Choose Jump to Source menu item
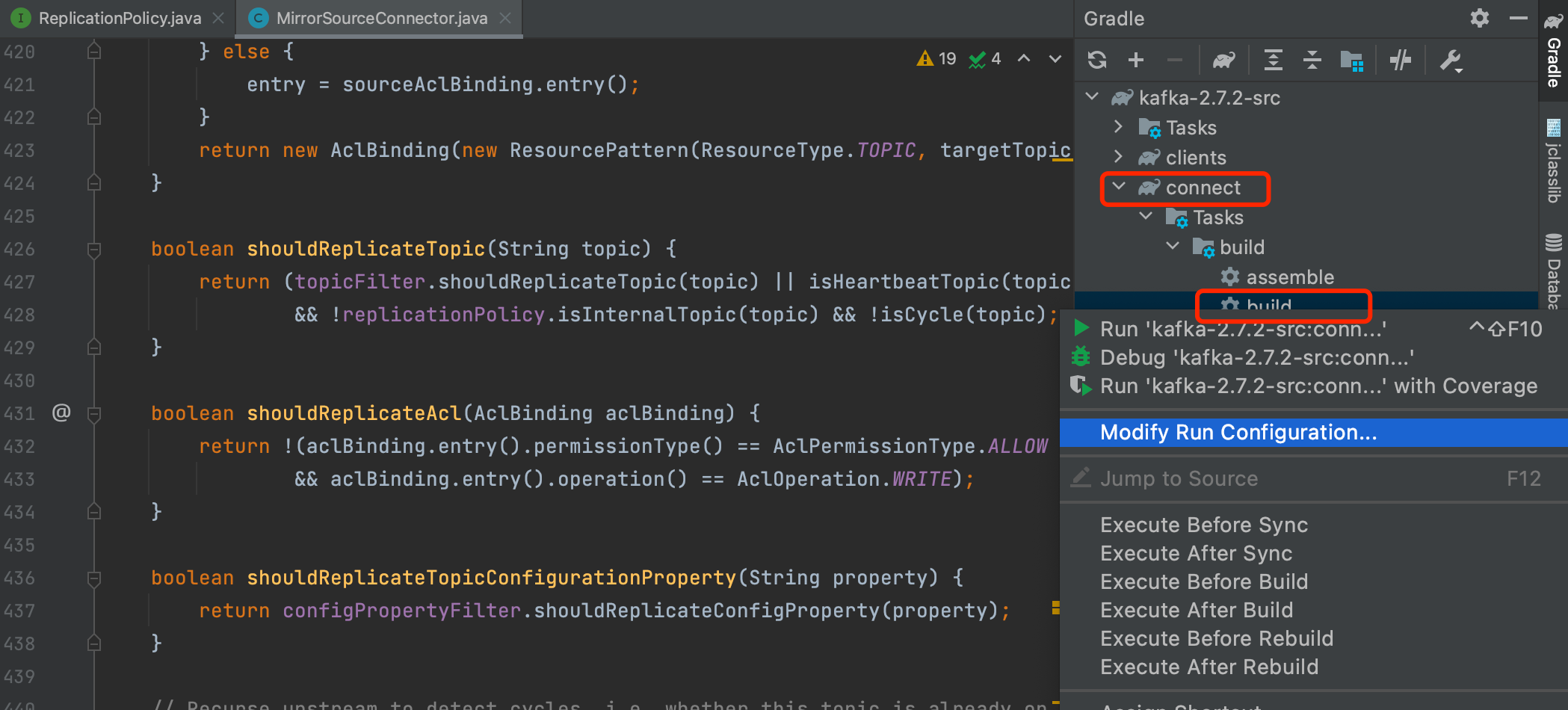This screenshot has height=710, width=1568. 1313,478
